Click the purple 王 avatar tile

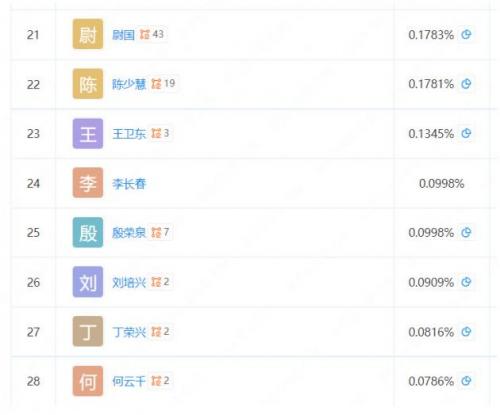click(x=88, y=133)
